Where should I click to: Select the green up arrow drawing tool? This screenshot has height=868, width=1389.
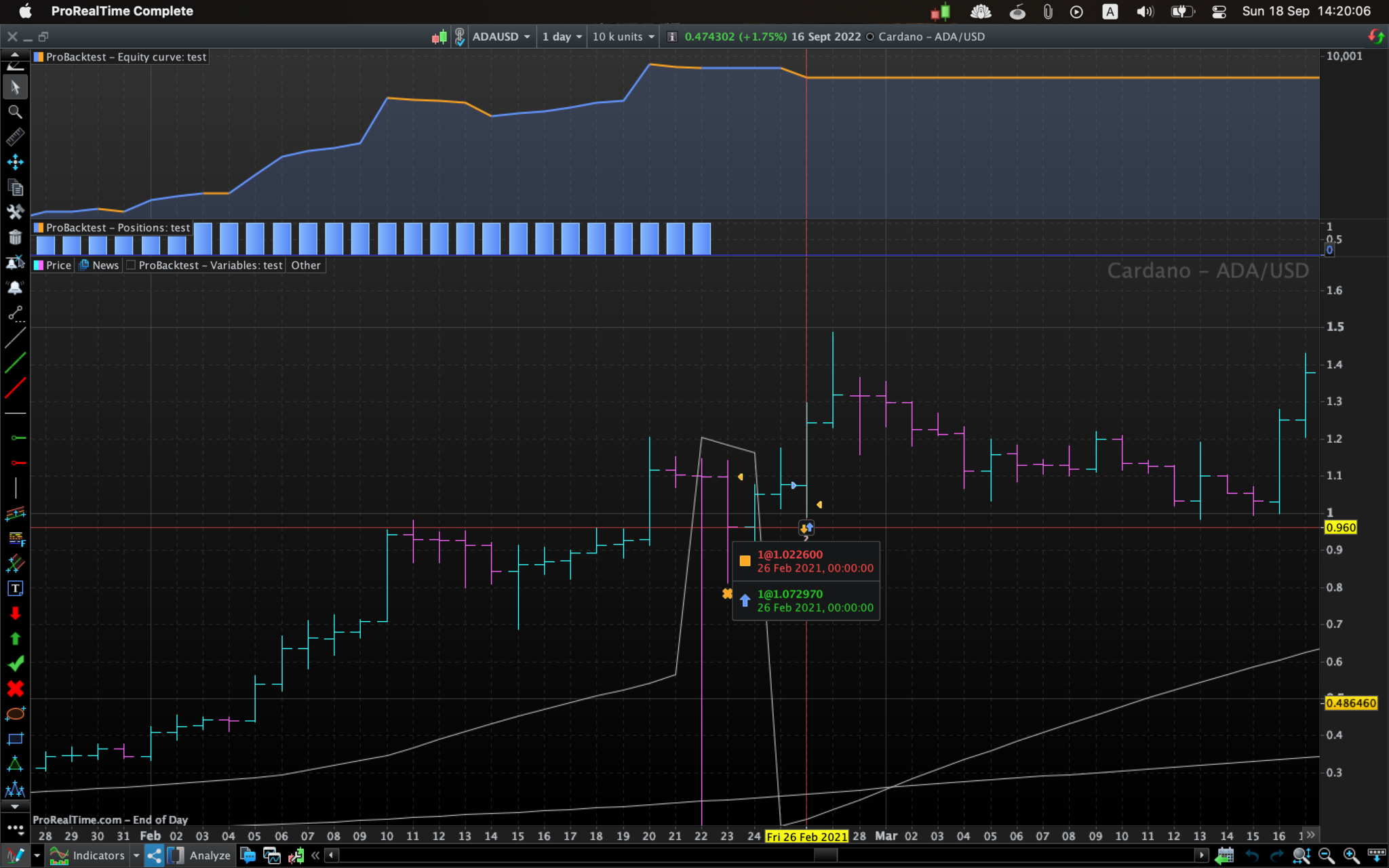pos(15,638)
